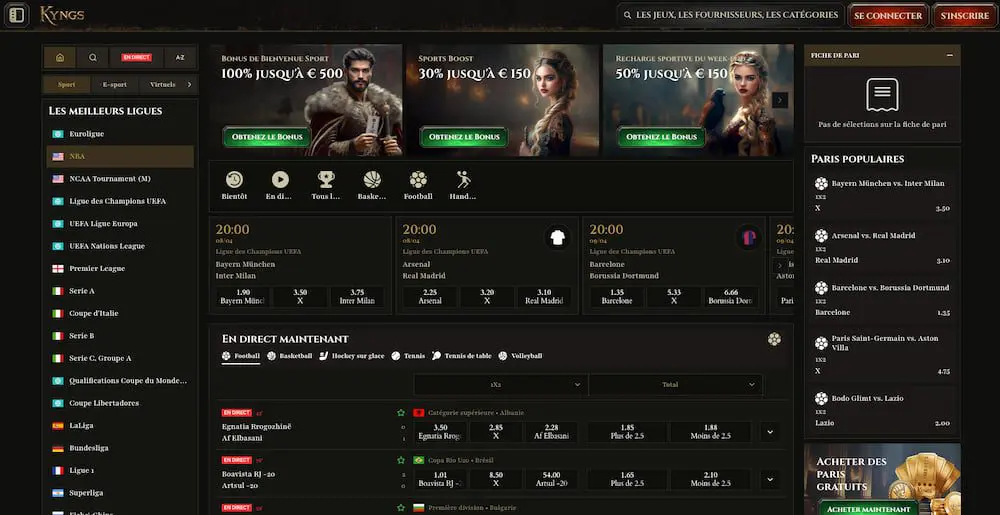The image size is (1000, 515).
Task: Click the Kyngs logo
Action: pyautogui.click(x=62, y=15)
